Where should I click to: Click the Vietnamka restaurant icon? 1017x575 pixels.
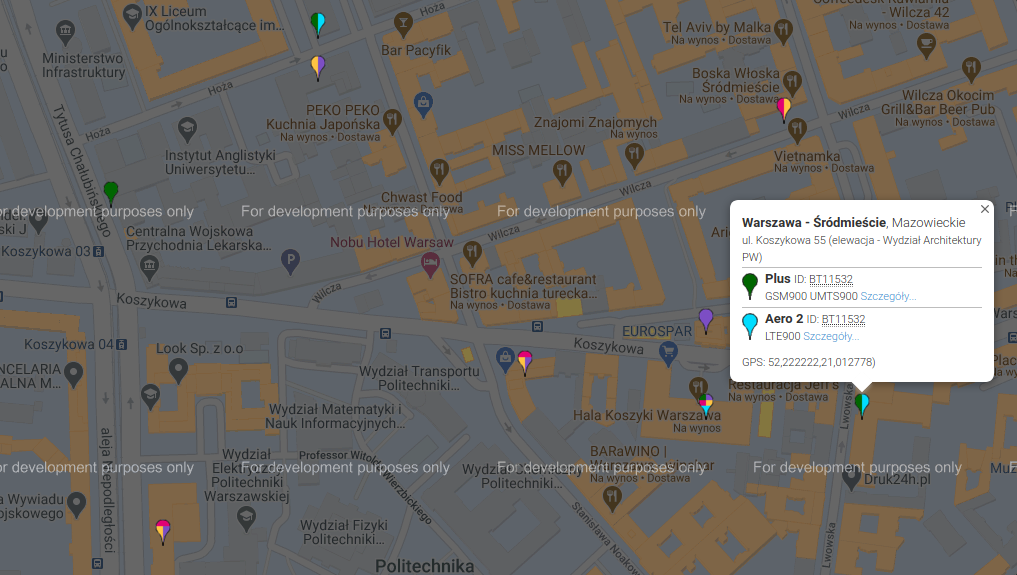797,130
